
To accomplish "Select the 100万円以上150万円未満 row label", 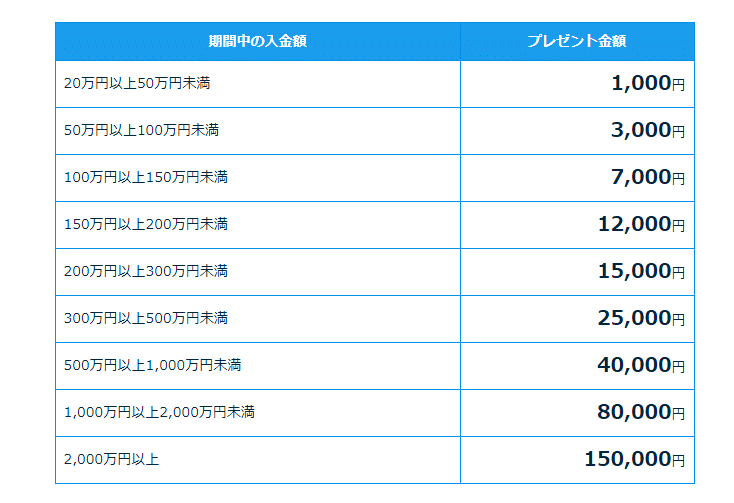I will point(146,177).
